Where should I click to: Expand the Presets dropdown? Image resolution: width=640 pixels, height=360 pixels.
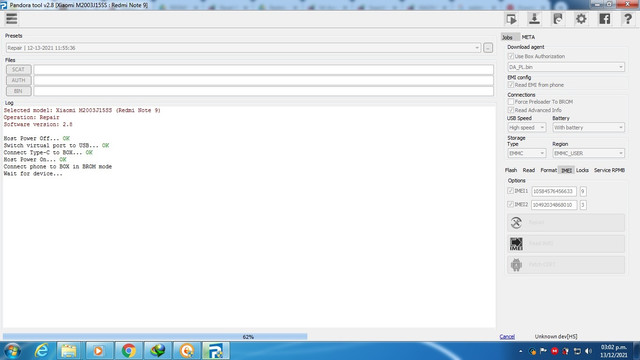click(243, 48)
